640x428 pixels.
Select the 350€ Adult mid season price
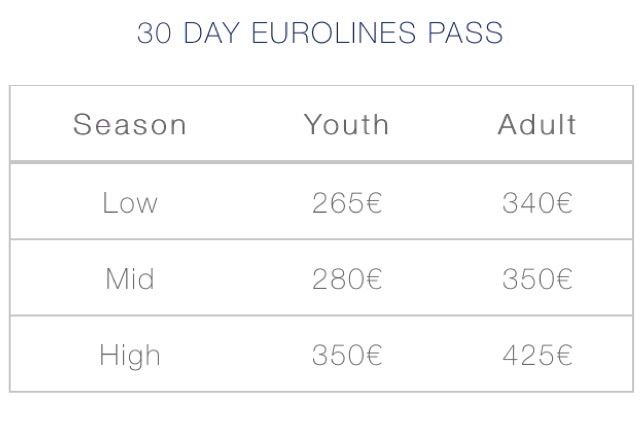click(537, 279)
